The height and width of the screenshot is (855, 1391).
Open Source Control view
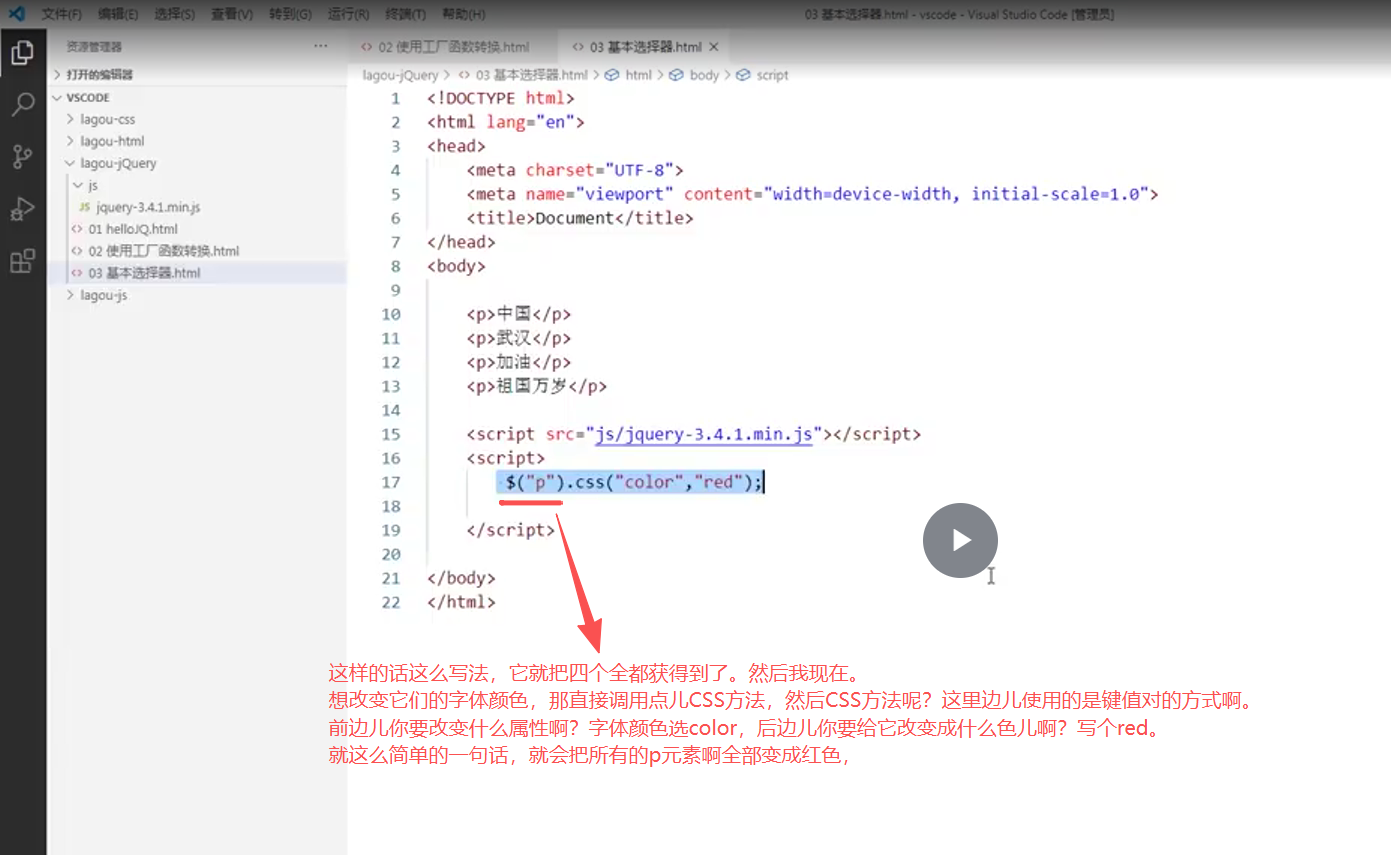[23, 156]
